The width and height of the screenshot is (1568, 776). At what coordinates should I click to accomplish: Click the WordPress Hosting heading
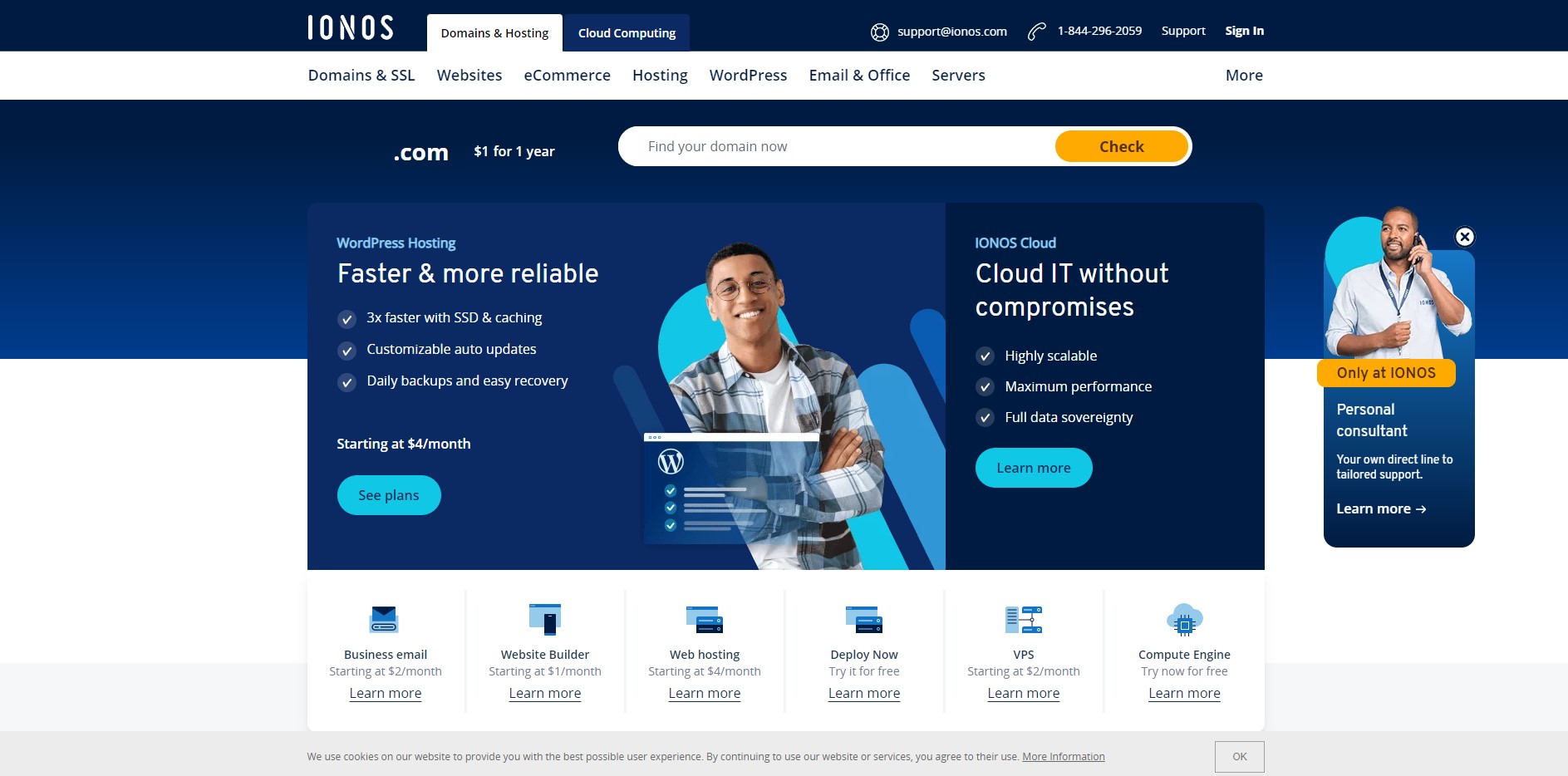(x=396, y=243)
